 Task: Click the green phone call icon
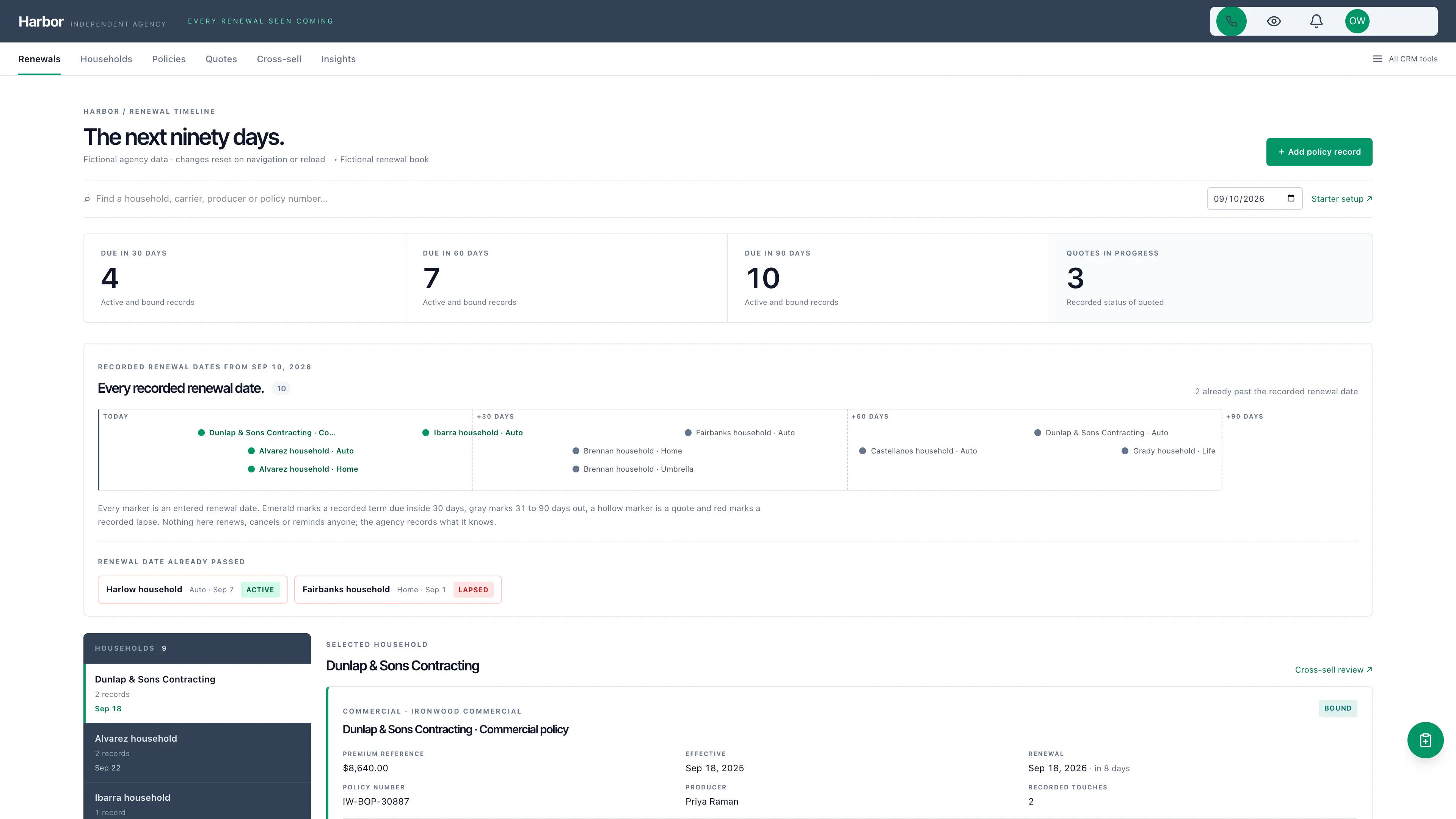[x=1231, y=22]
